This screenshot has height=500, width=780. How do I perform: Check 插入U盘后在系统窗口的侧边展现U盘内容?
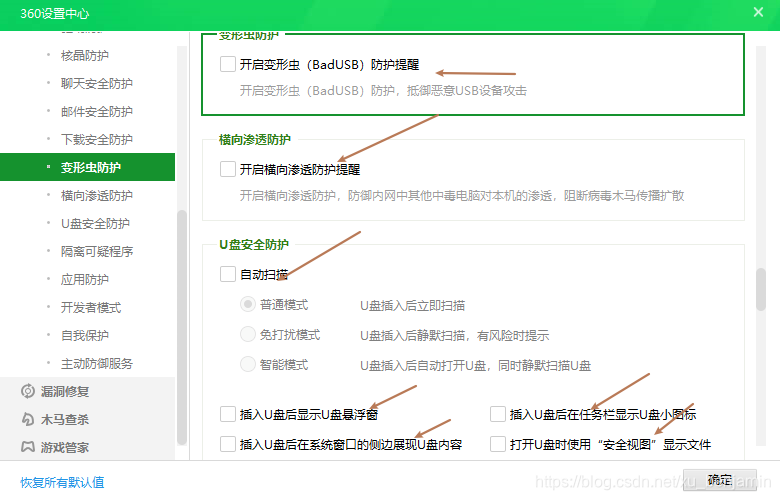(228, 444)
